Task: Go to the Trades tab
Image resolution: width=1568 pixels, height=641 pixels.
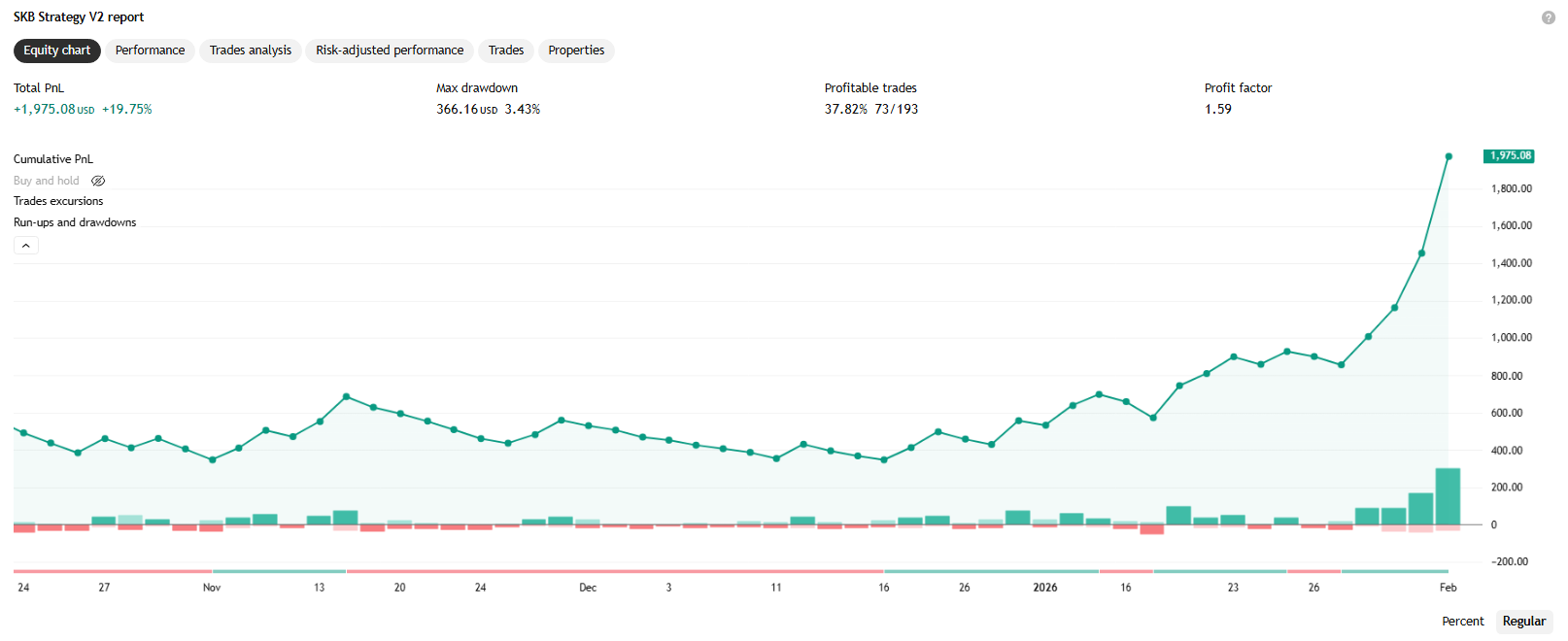Action: tap(506, 51)
